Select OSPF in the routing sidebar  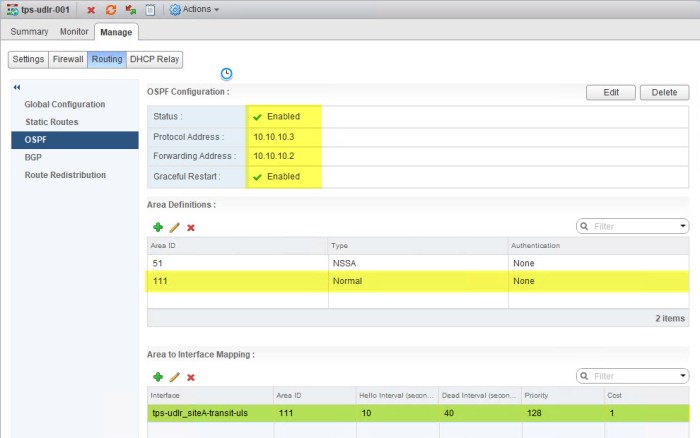(x=75, y=140)
